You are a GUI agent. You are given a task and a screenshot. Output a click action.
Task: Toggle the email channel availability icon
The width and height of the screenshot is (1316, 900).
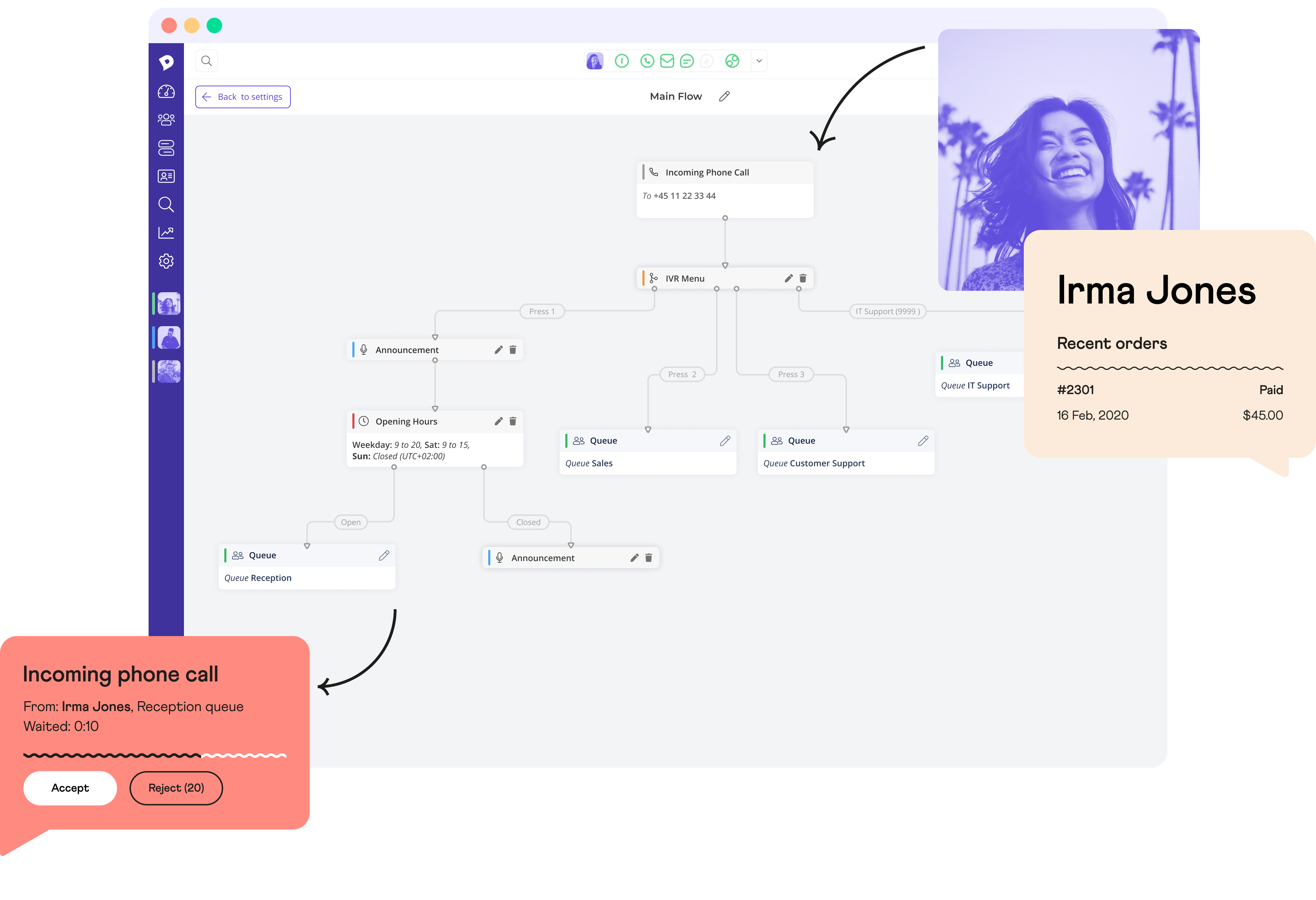(667, 60)
